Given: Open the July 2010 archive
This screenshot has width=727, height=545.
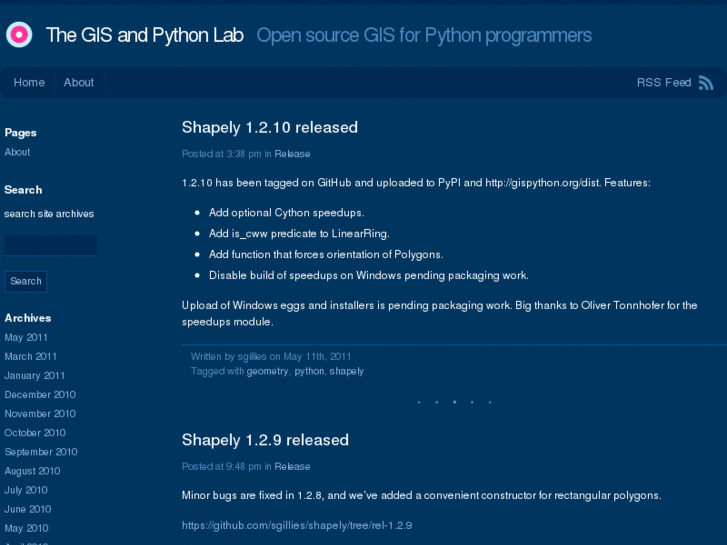Looking at the screenshot, I should point(26,490).
